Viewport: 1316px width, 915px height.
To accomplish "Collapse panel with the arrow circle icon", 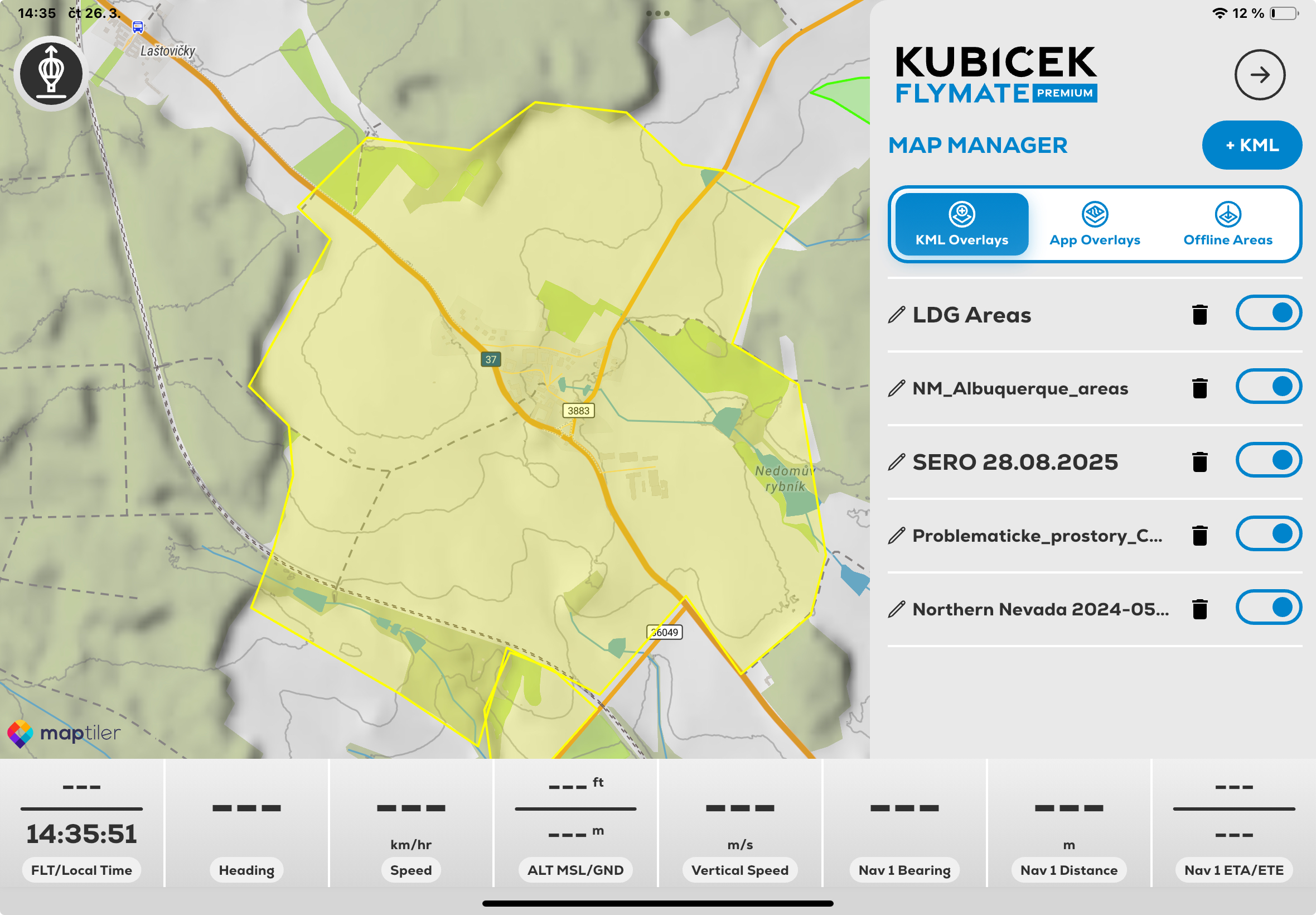I will [x=1259, y=75].
